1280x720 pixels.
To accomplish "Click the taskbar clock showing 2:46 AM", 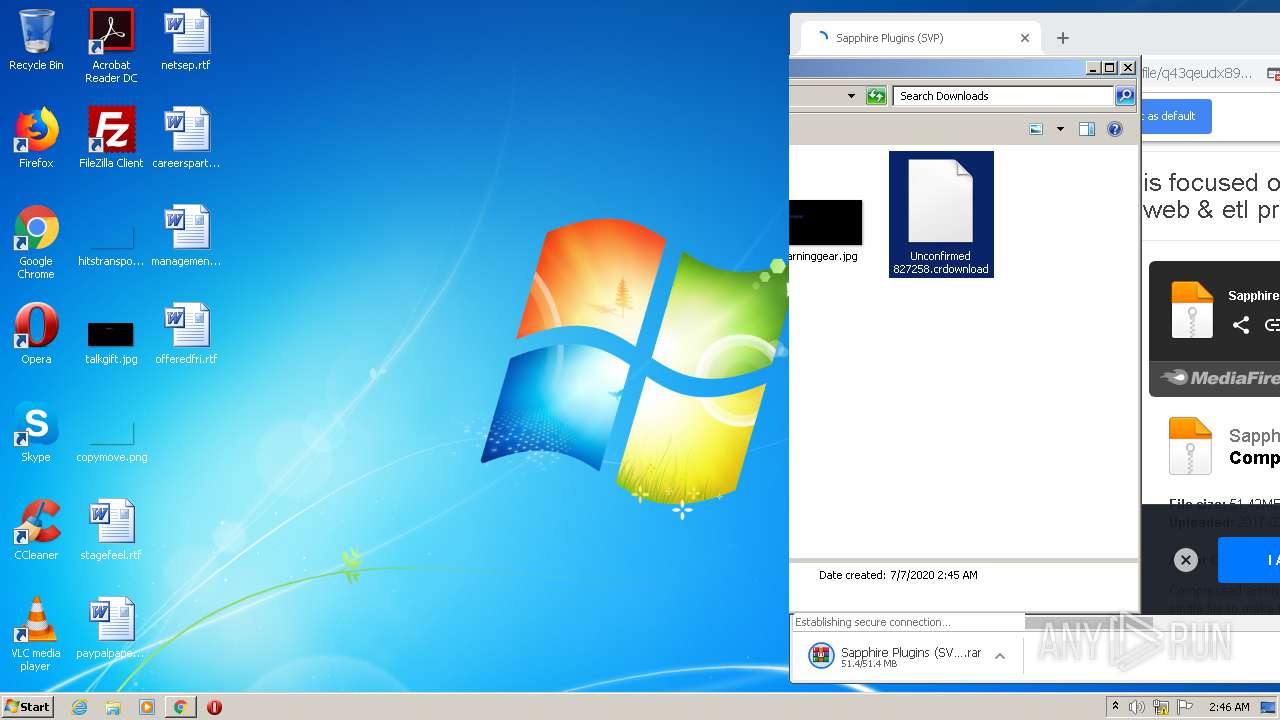I will tap(1229, 707).
